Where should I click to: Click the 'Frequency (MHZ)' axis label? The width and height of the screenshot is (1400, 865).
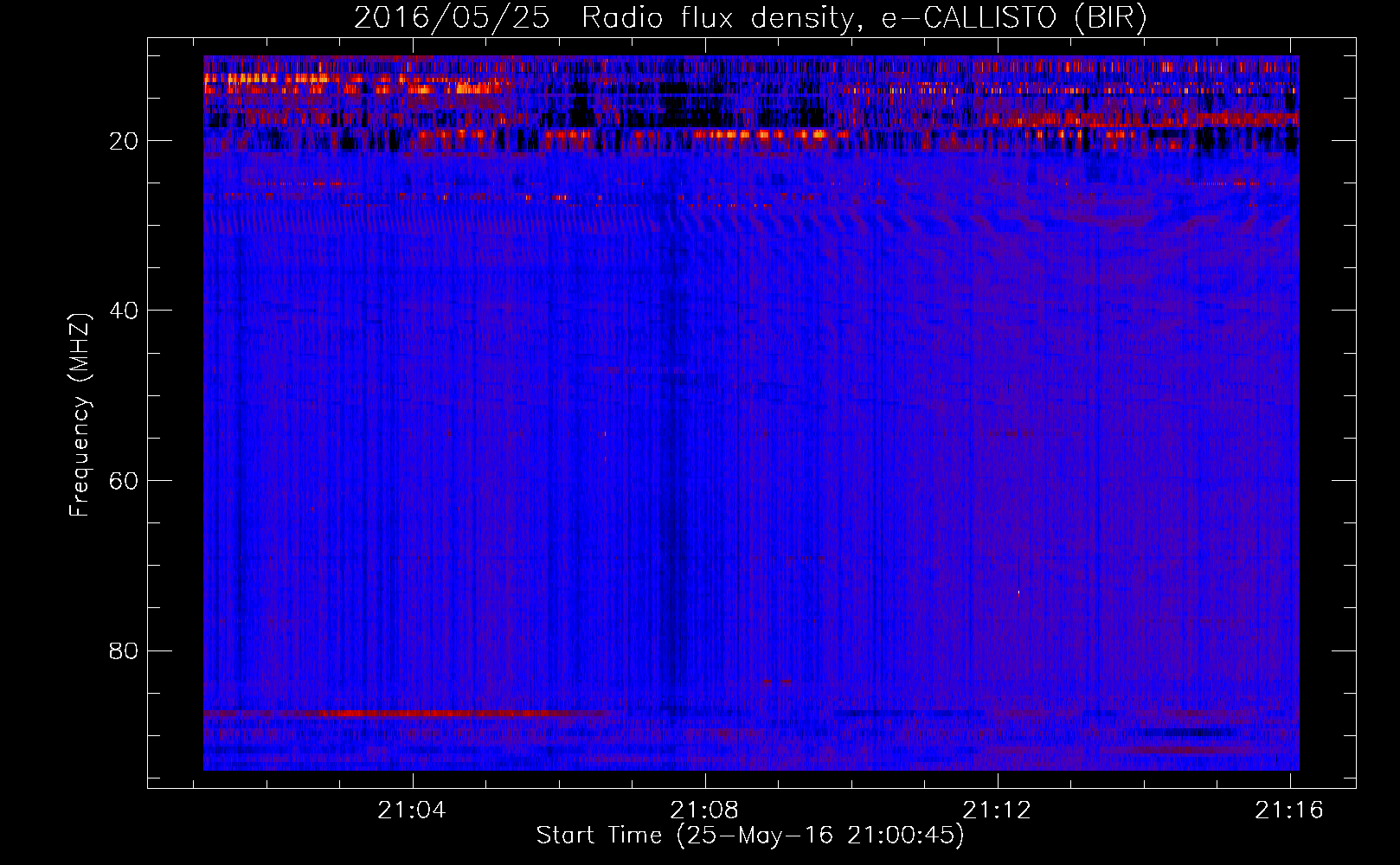click(x=80, y=415)
